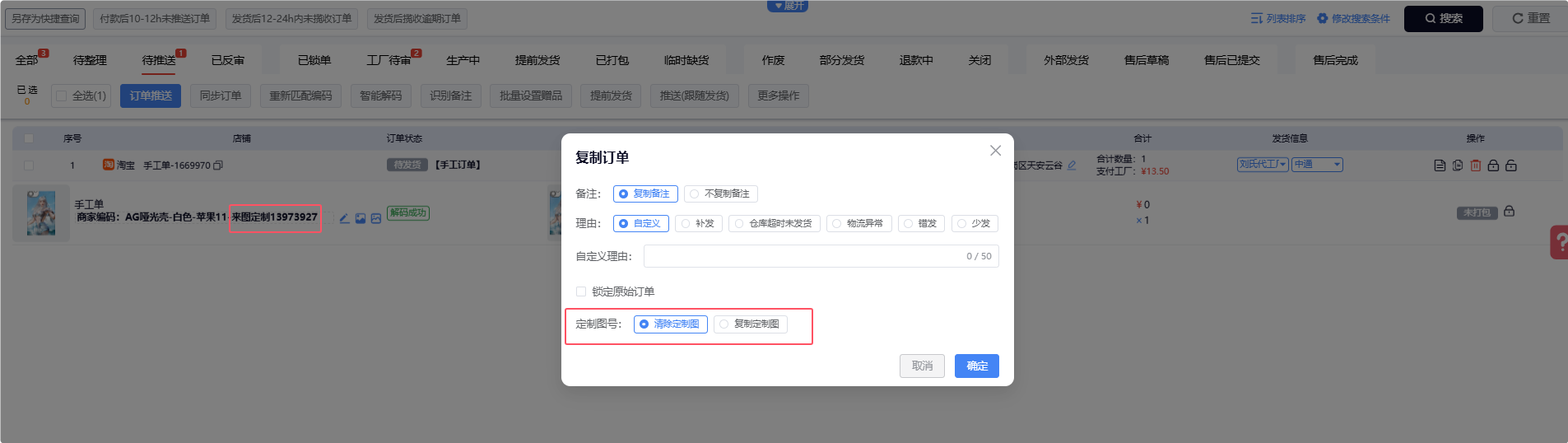Expand the panel using the 展开 toggle
The image size is (1568, 443).
pos(788,6)
